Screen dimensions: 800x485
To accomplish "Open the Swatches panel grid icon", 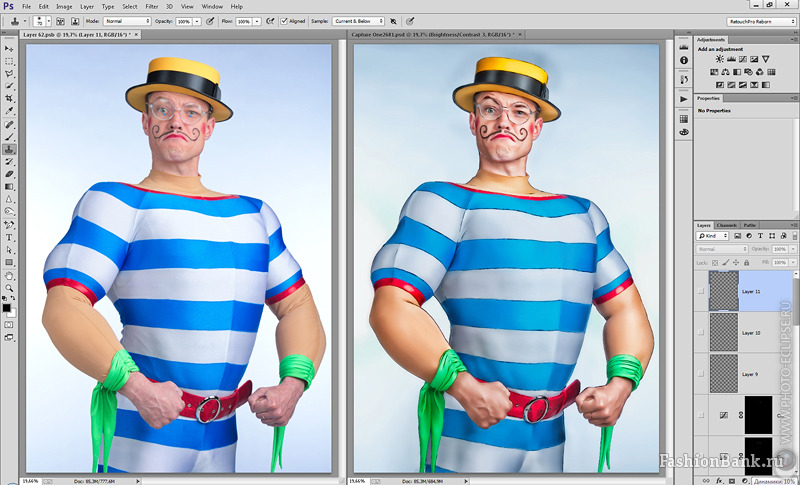I will 684,119.
